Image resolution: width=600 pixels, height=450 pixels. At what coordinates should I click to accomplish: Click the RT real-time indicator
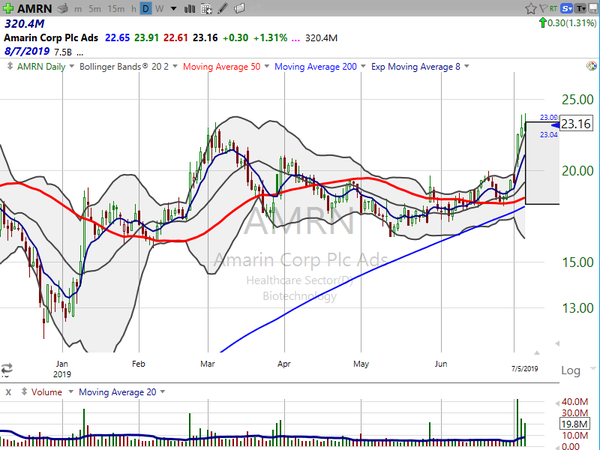(553, 8)
